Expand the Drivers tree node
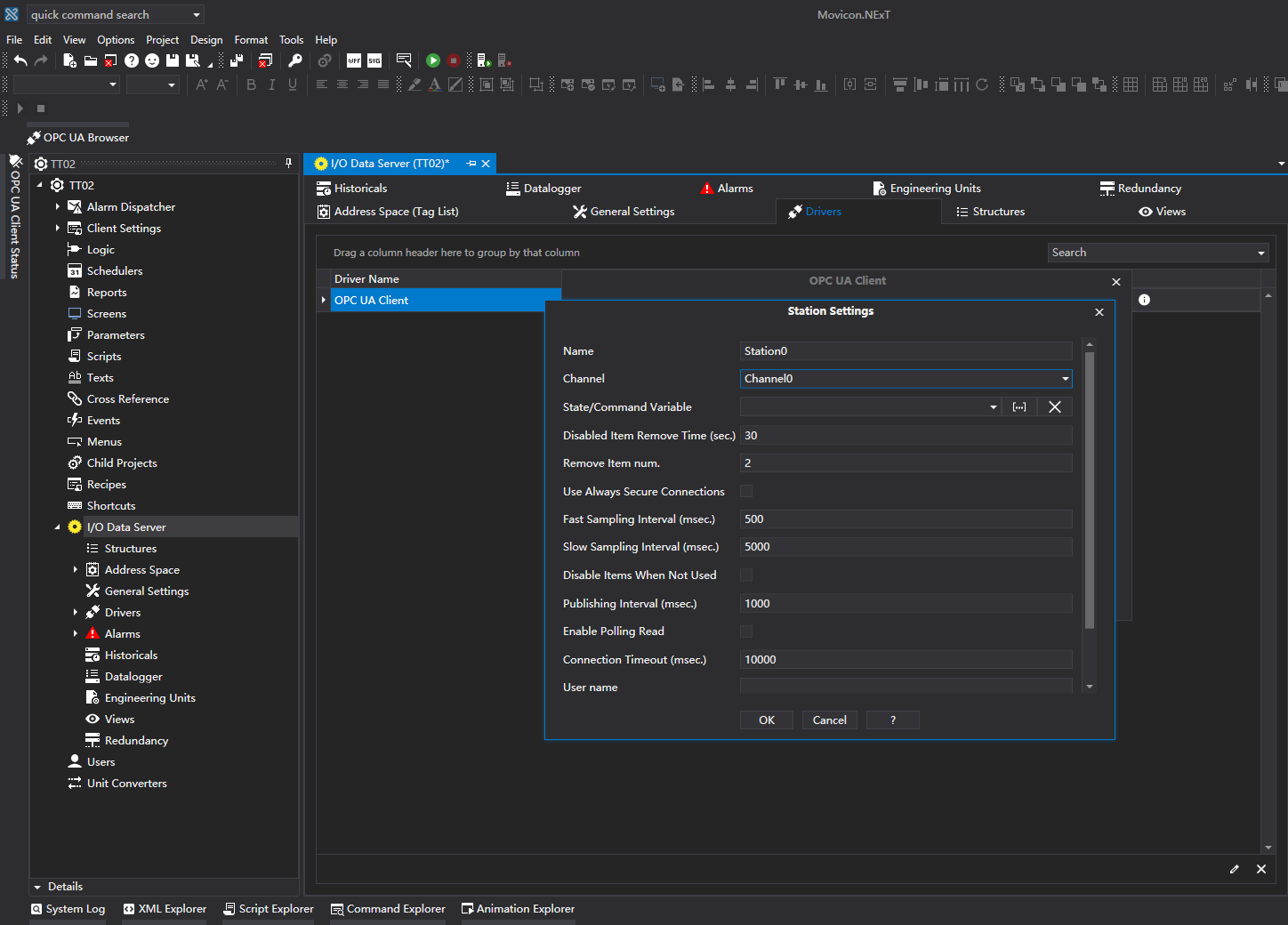Screen dimensions: 1288x925 pyautogui.click(x=76, y=612)
